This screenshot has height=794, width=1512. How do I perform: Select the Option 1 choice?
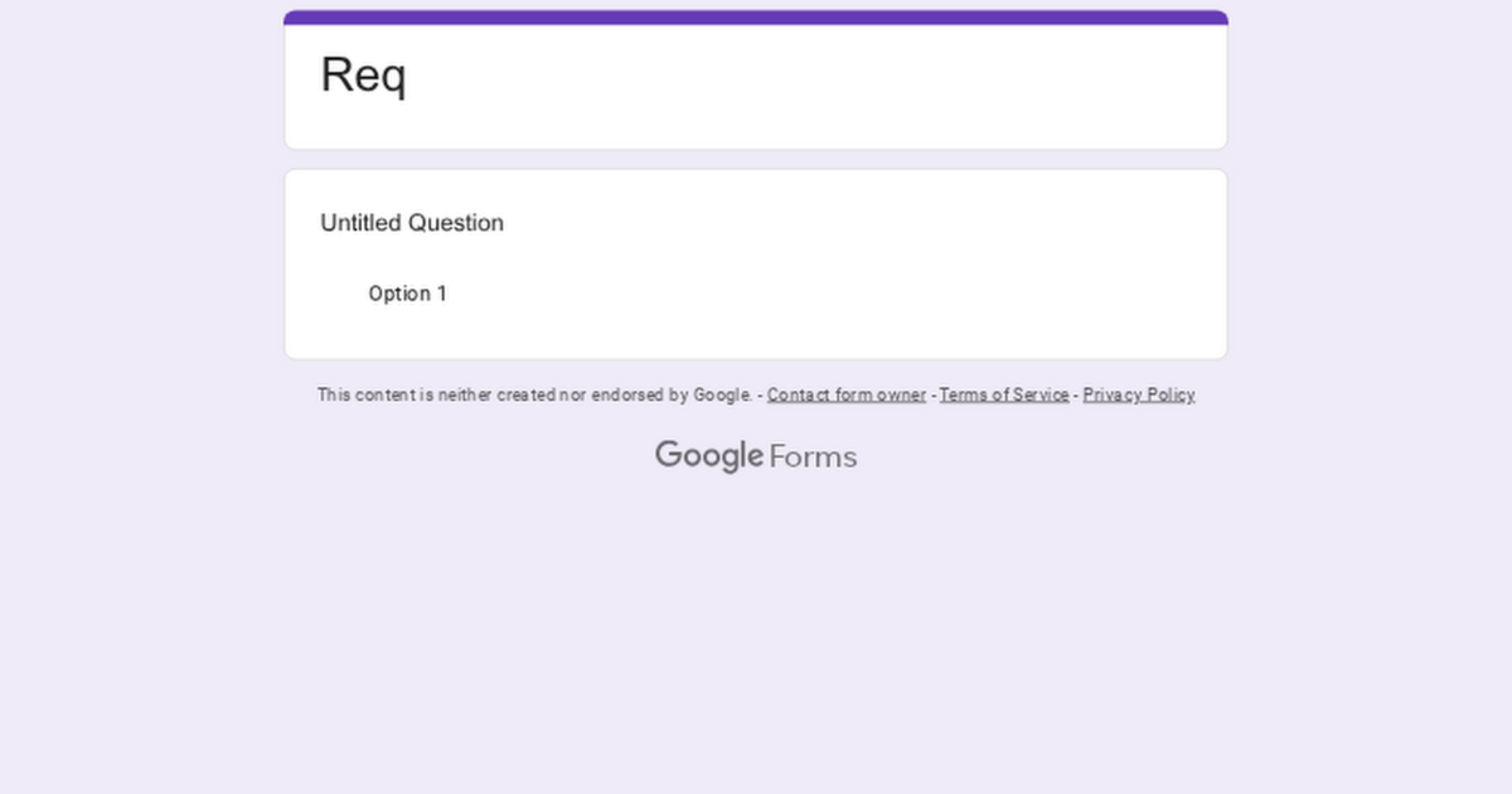(407, 293)
